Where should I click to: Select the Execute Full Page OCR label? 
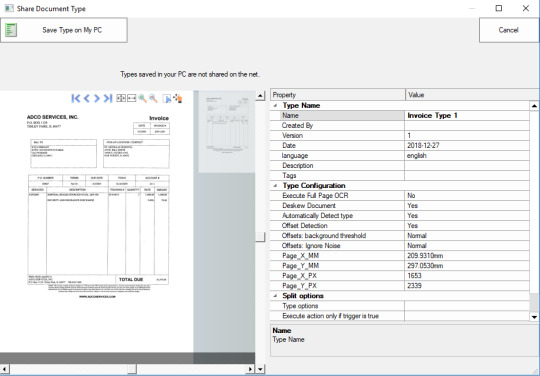coord(315,196)
